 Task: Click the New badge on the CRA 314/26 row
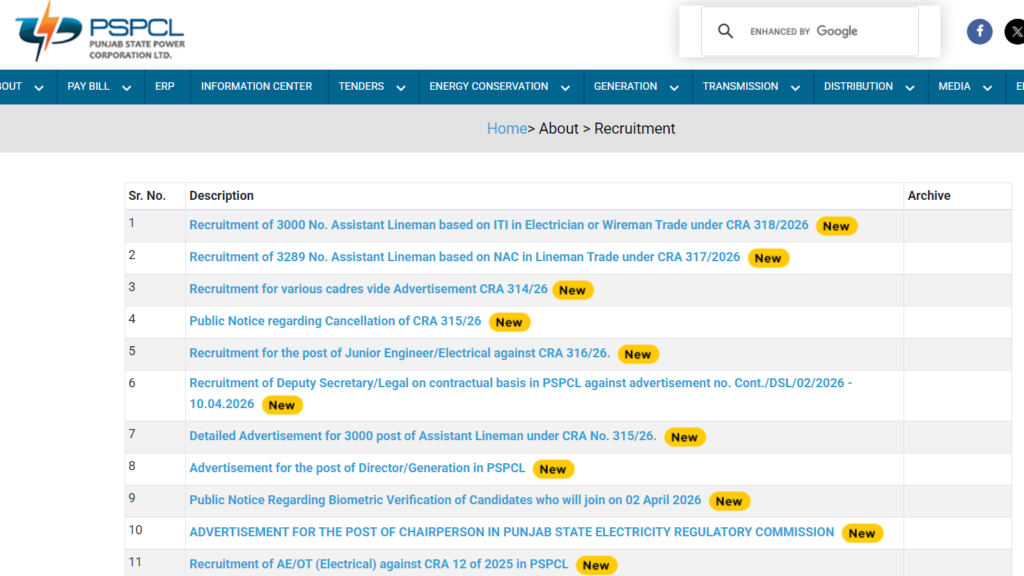point(573,290)
